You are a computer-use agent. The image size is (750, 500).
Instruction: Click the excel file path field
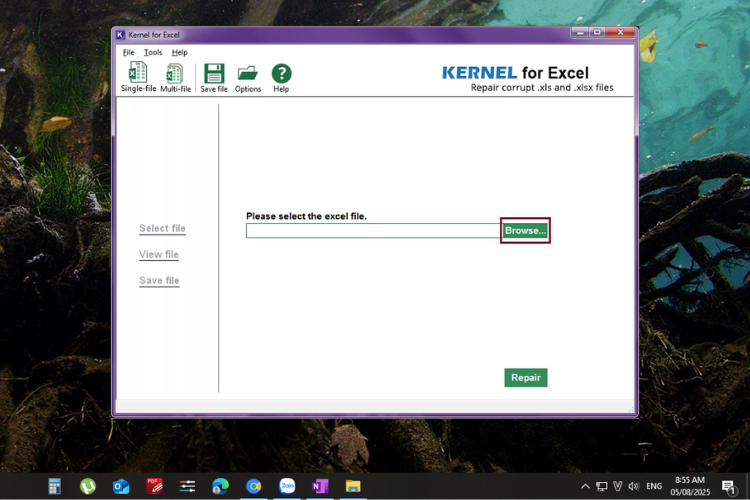click(x=374, y=231)
